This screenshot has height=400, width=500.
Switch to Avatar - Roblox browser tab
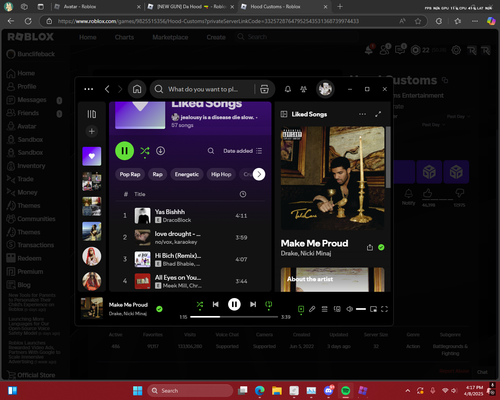coord(97,7)
